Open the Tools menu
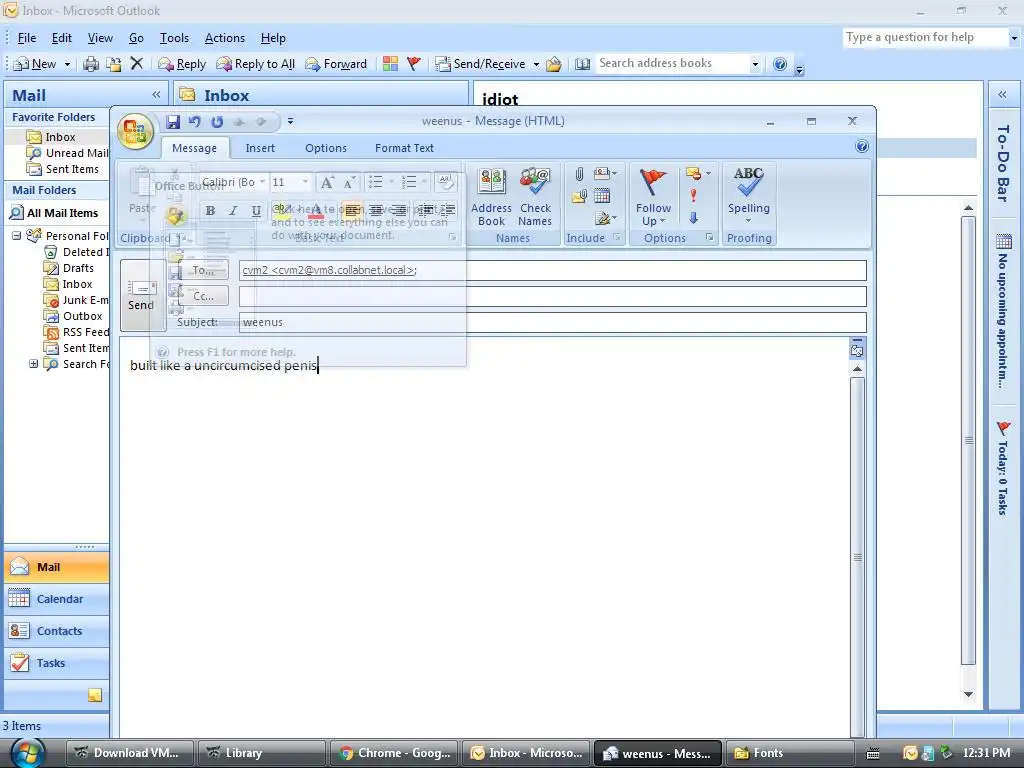 [x=174, y=38]
